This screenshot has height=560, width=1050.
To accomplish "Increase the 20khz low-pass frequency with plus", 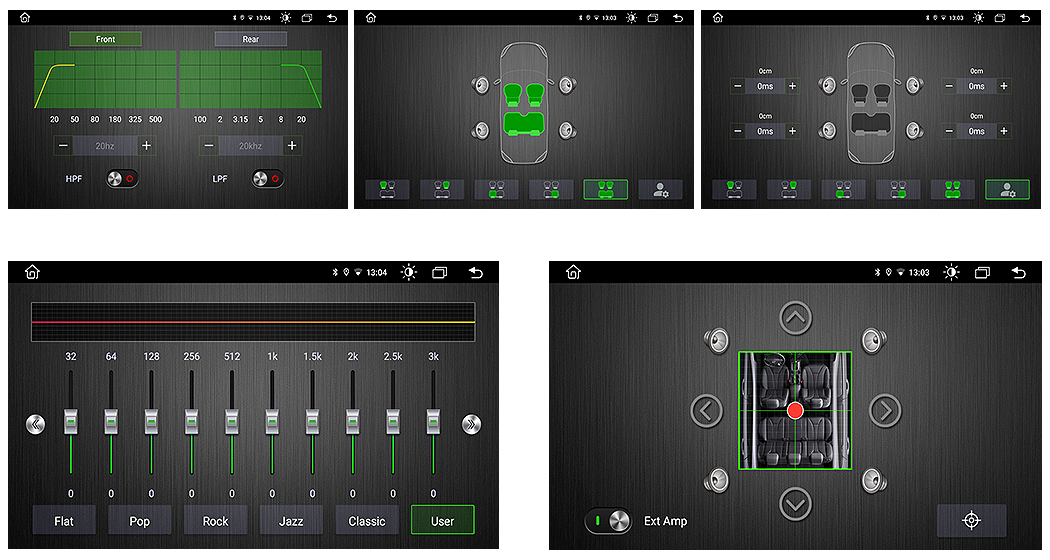I will [x=292, y=145].
